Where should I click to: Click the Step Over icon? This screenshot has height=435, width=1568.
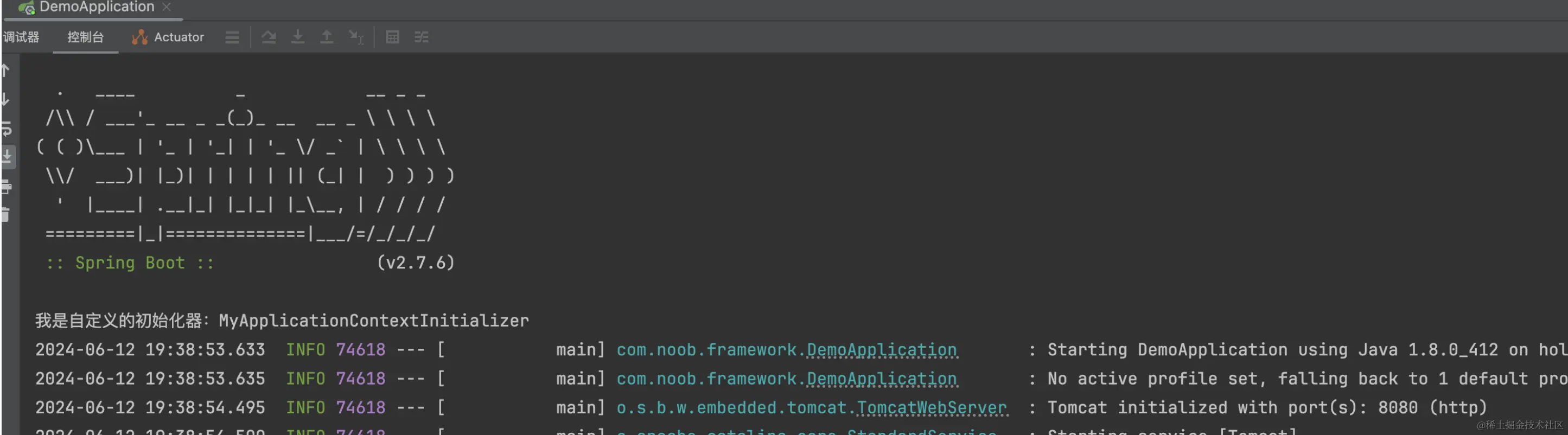[x=269, y=37]
